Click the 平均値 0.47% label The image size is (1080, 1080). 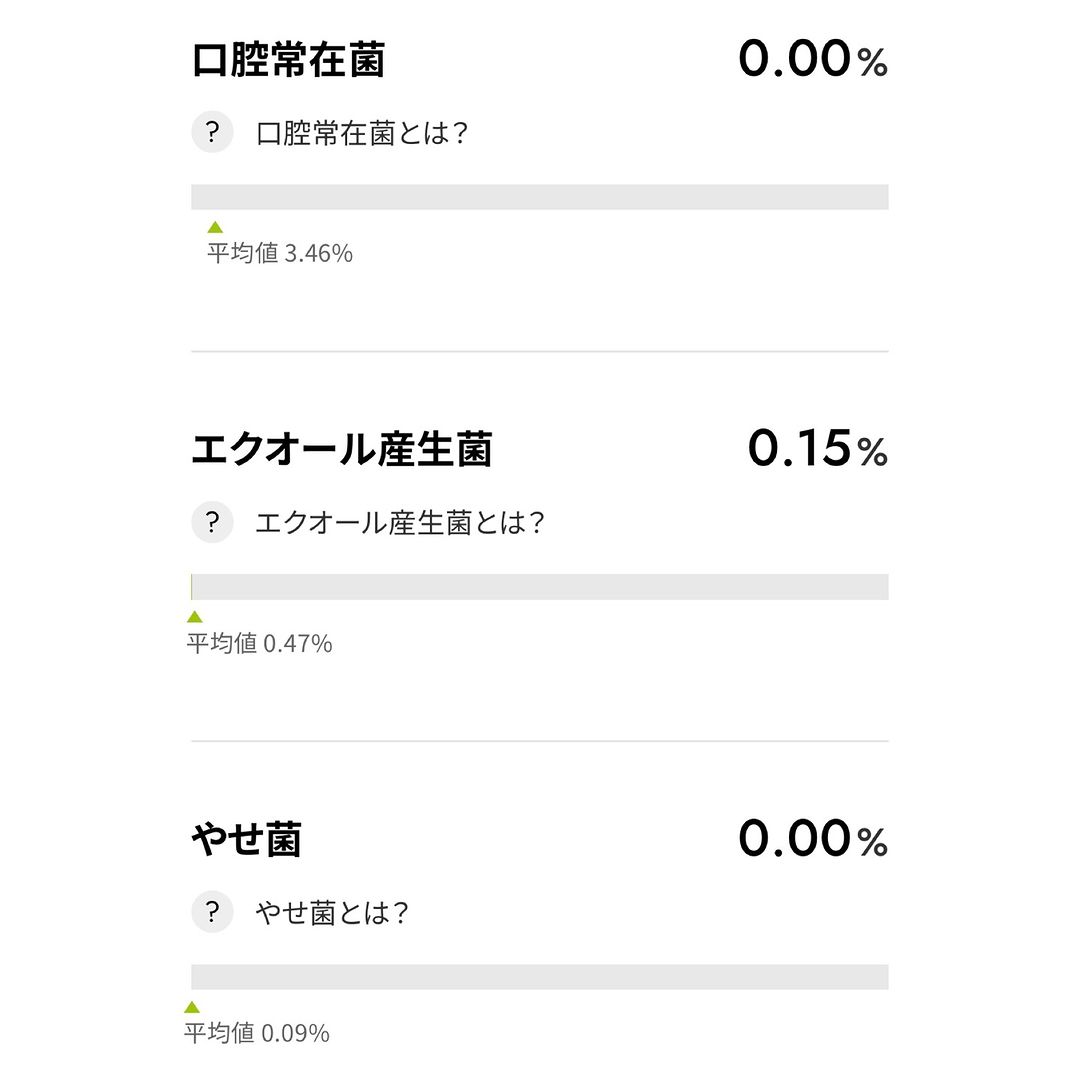coord(260,643)
